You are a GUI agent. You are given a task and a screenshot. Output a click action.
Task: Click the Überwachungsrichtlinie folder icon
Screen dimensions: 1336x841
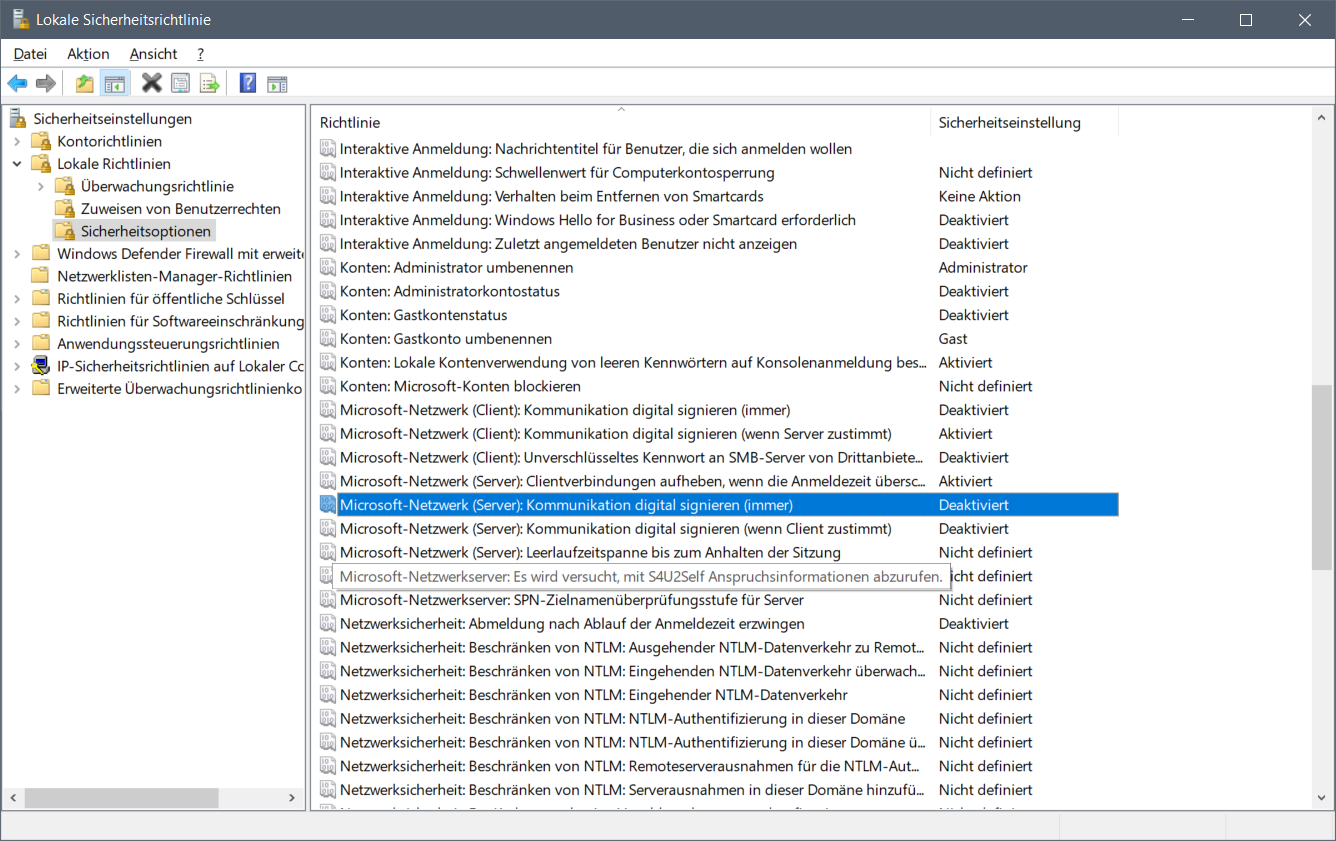pos(65,186)
